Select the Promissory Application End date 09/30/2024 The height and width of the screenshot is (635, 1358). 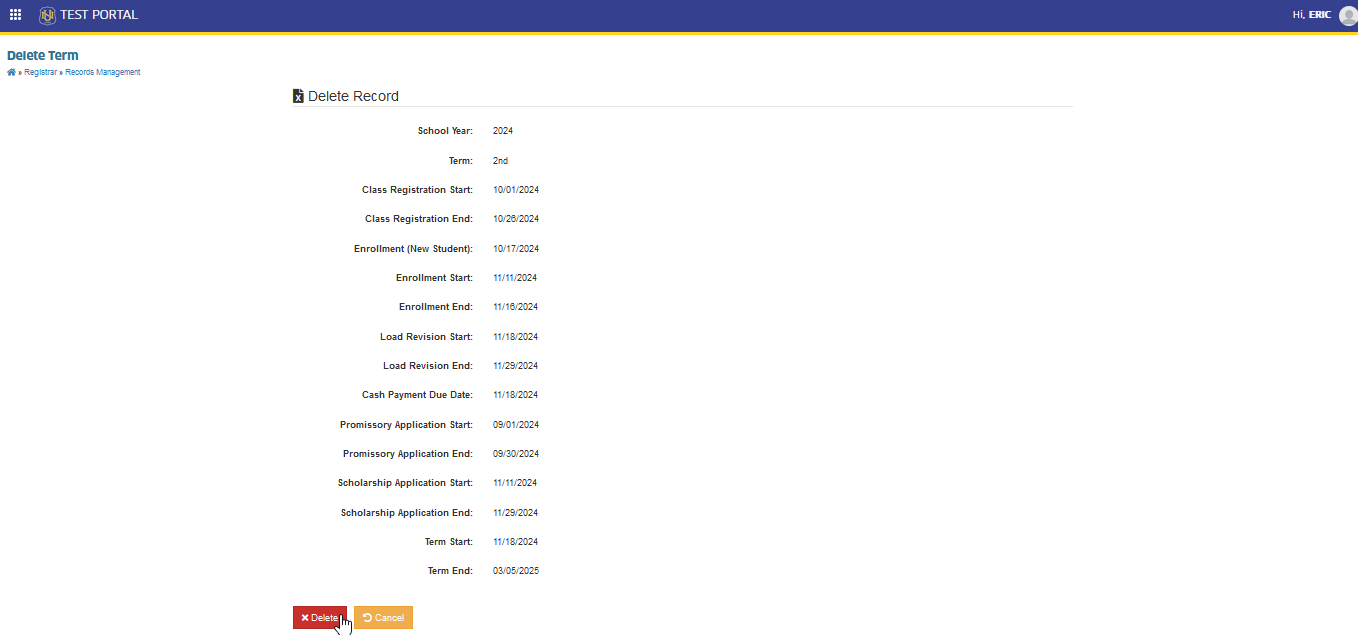tap(516, 454)
